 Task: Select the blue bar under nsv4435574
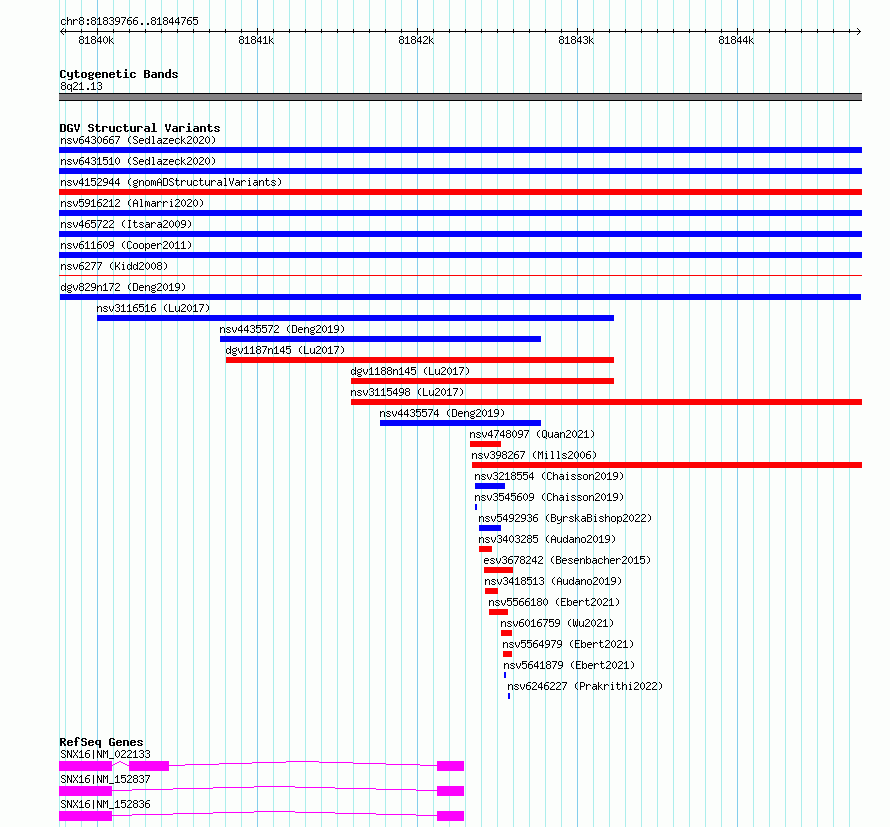(x=460, y=423)
